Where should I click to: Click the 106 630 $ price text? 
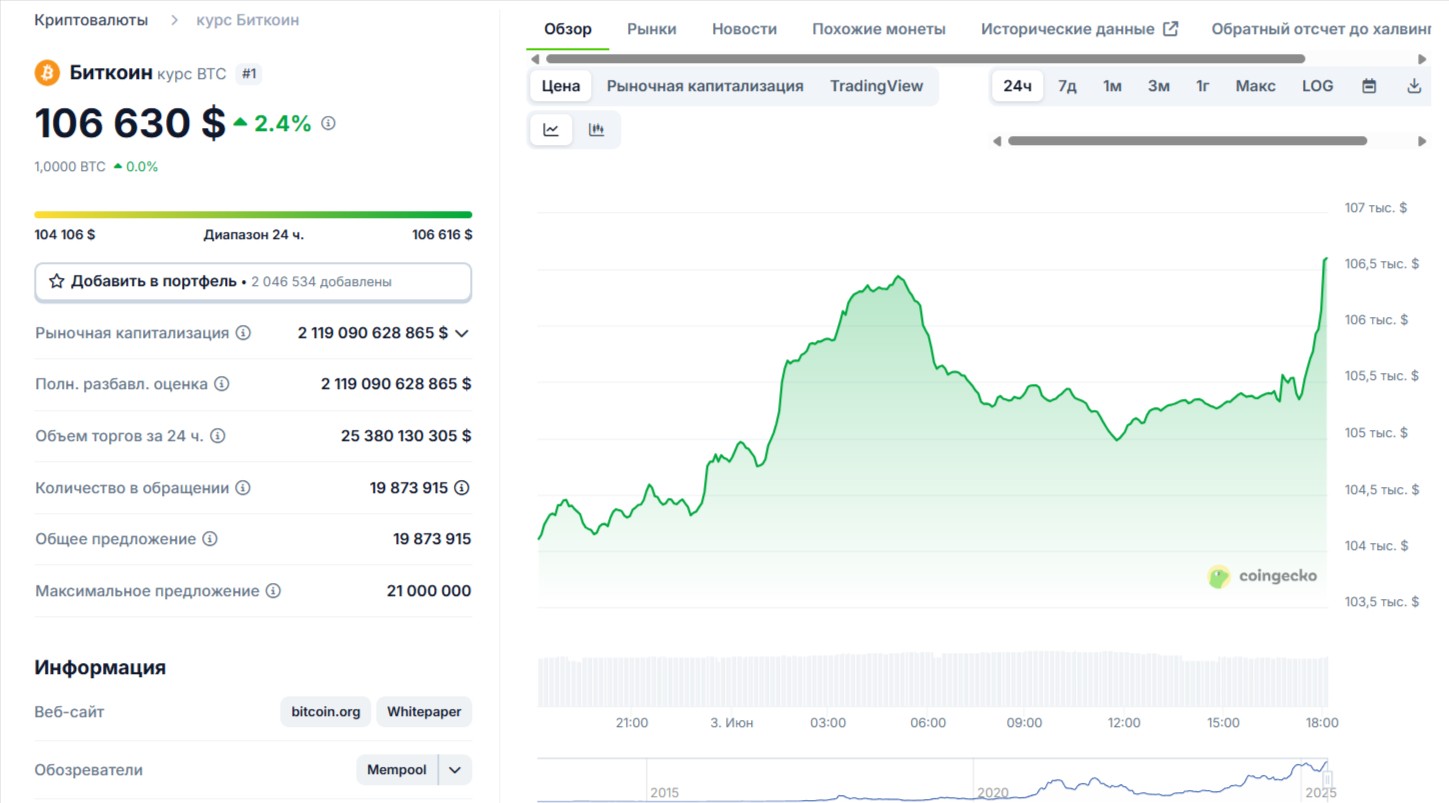pos(130,123)
